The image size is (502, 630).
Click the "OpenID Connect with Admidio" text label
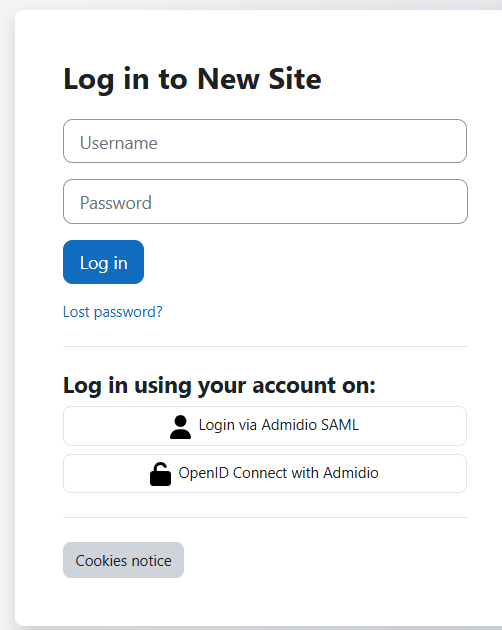click(279, 473)
